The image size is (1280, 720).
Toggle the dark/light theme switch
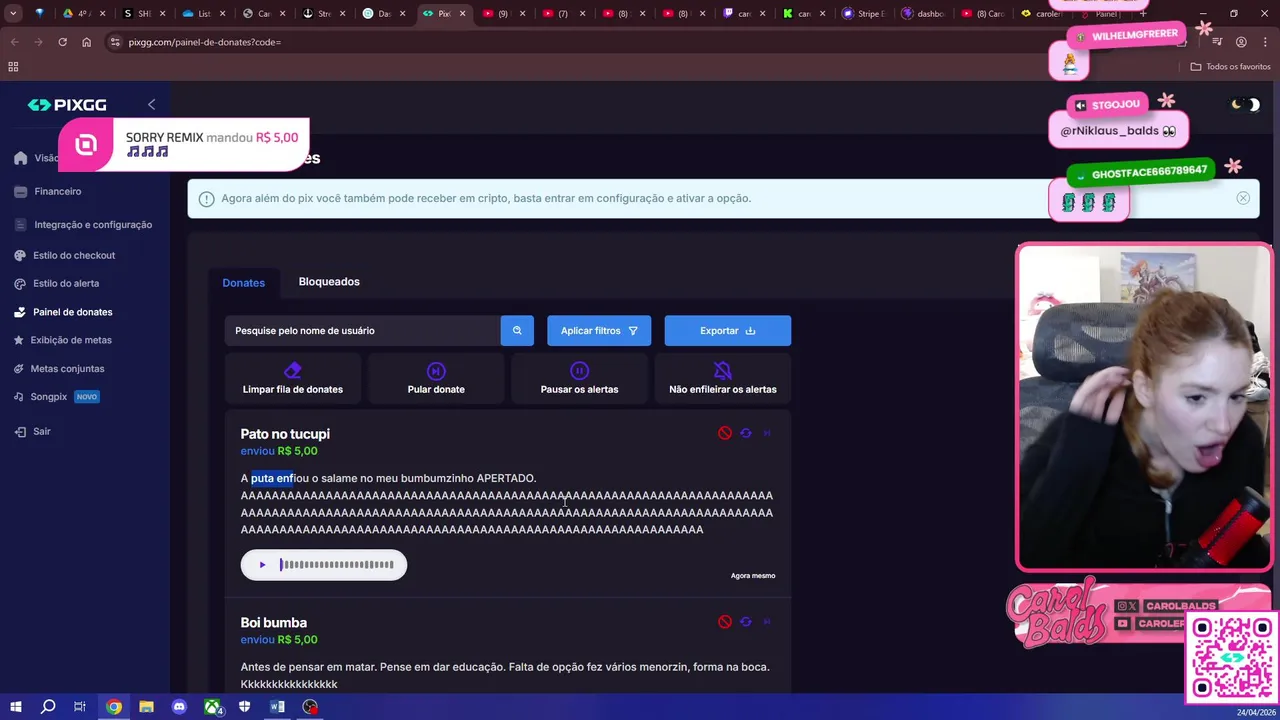click(x=1245, y=104)
